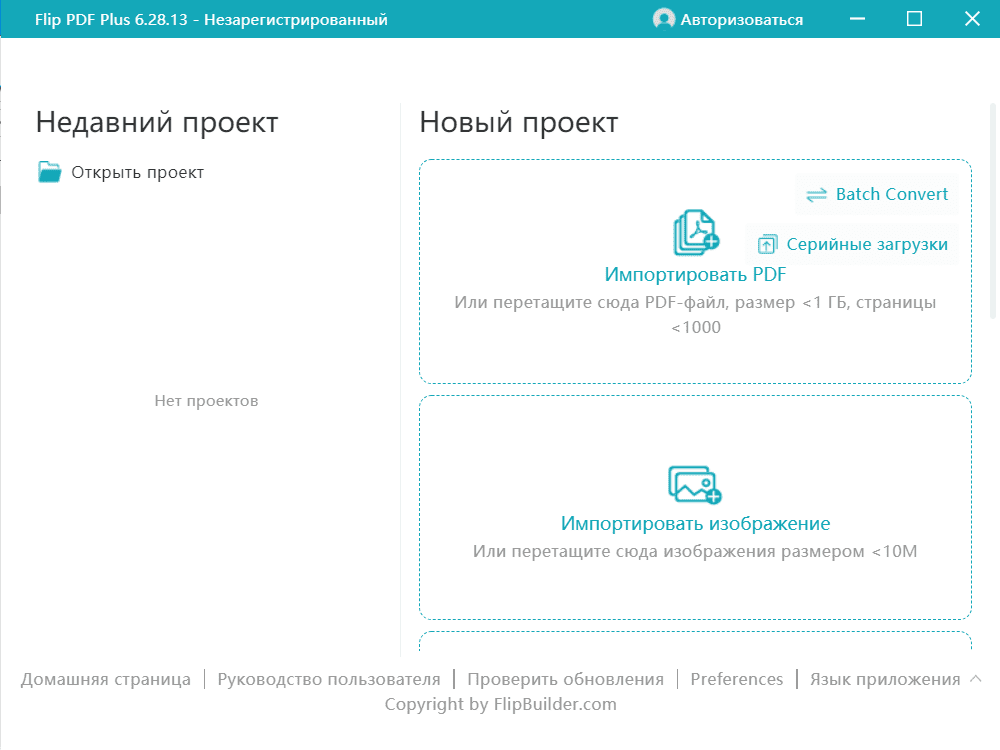Click the Batch Convert arrows icon
Screen dimensions: 1000x750
click(x=816, y=195)
